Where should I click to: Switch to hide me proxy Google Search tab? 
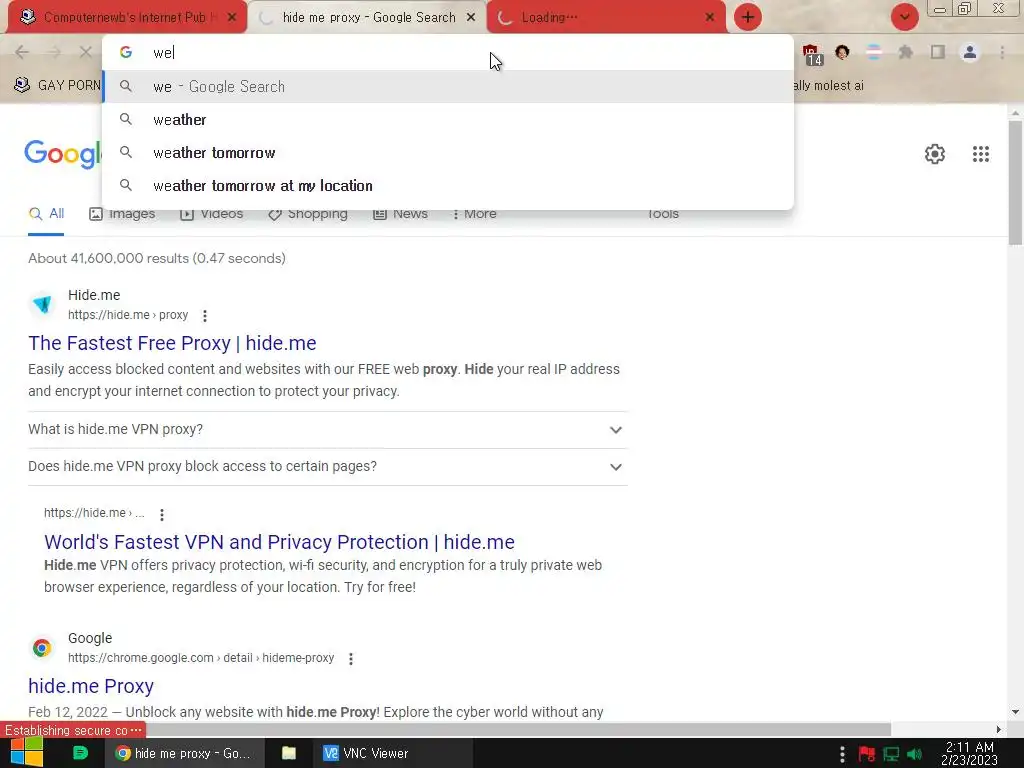click(x=368, y=18)
